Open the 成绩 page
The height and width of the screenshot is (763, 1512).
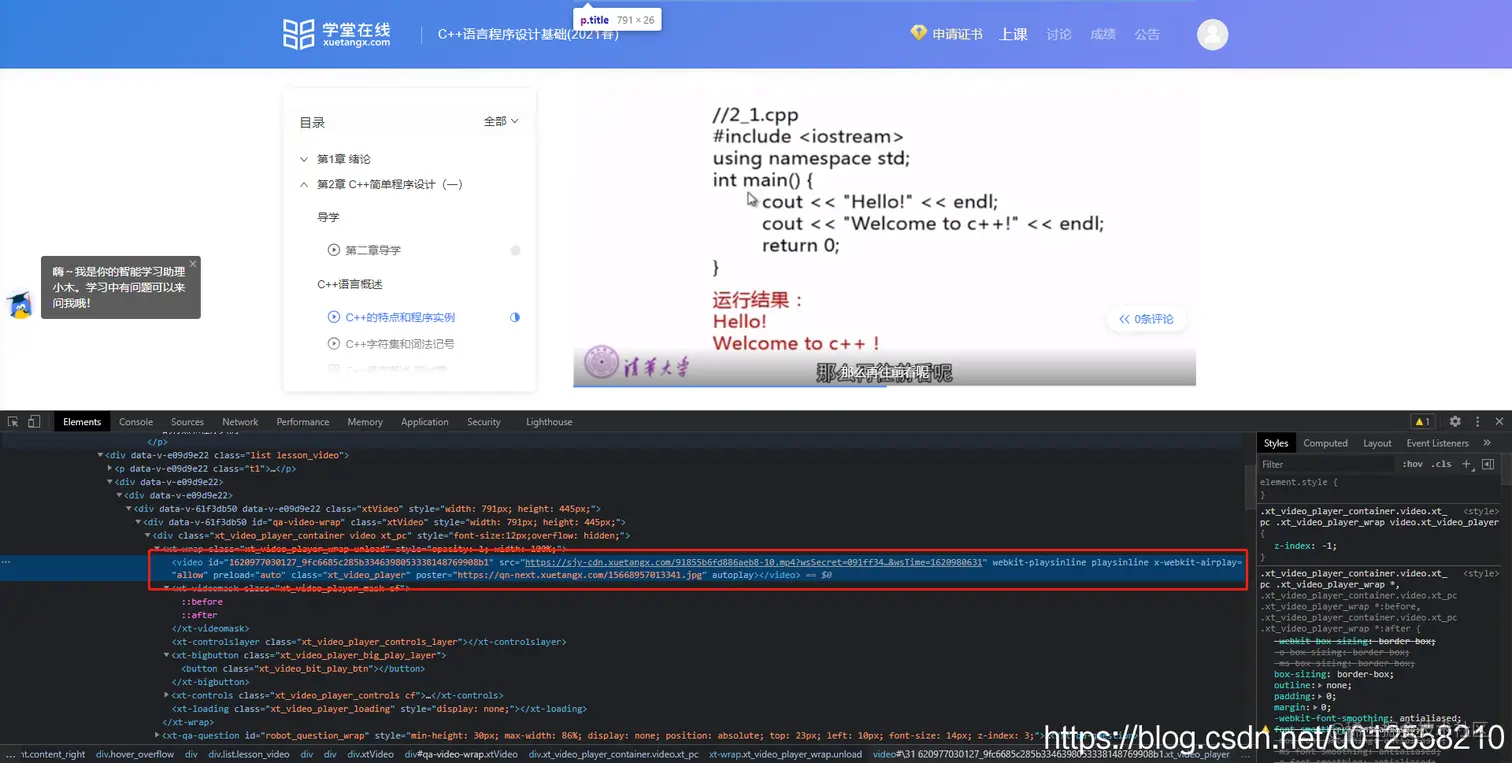point(1103,34)
